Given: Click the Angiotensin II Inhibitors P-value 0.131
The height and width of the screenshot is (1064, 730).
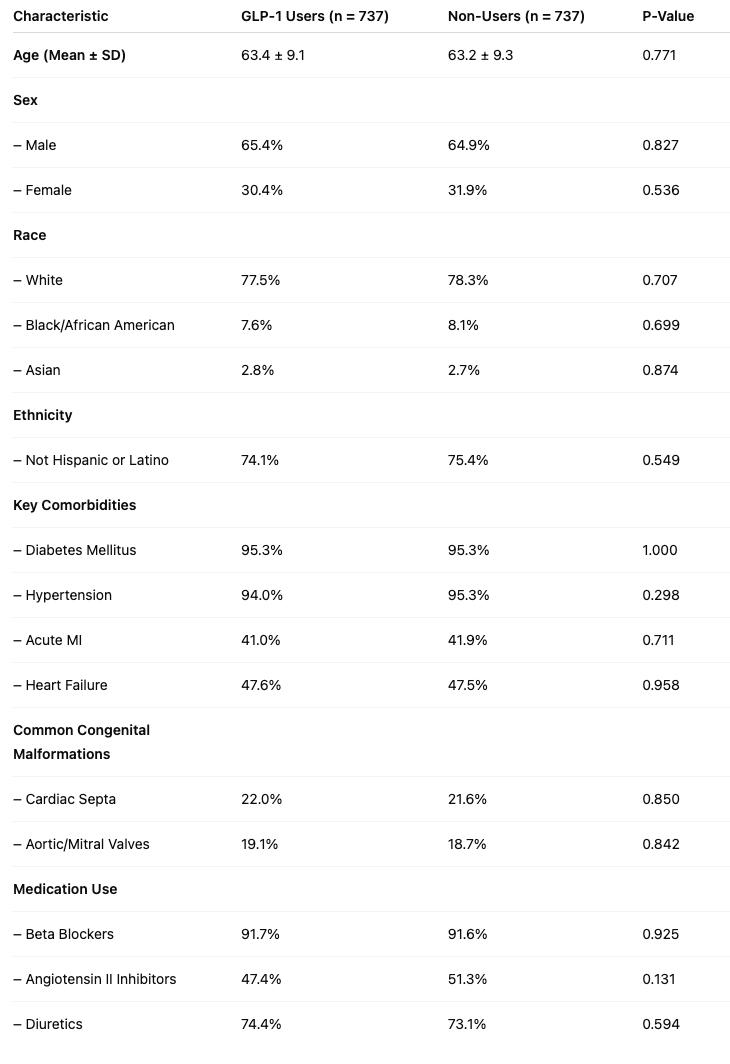Looking at the screenshot, I should click(x=660, y=979).
